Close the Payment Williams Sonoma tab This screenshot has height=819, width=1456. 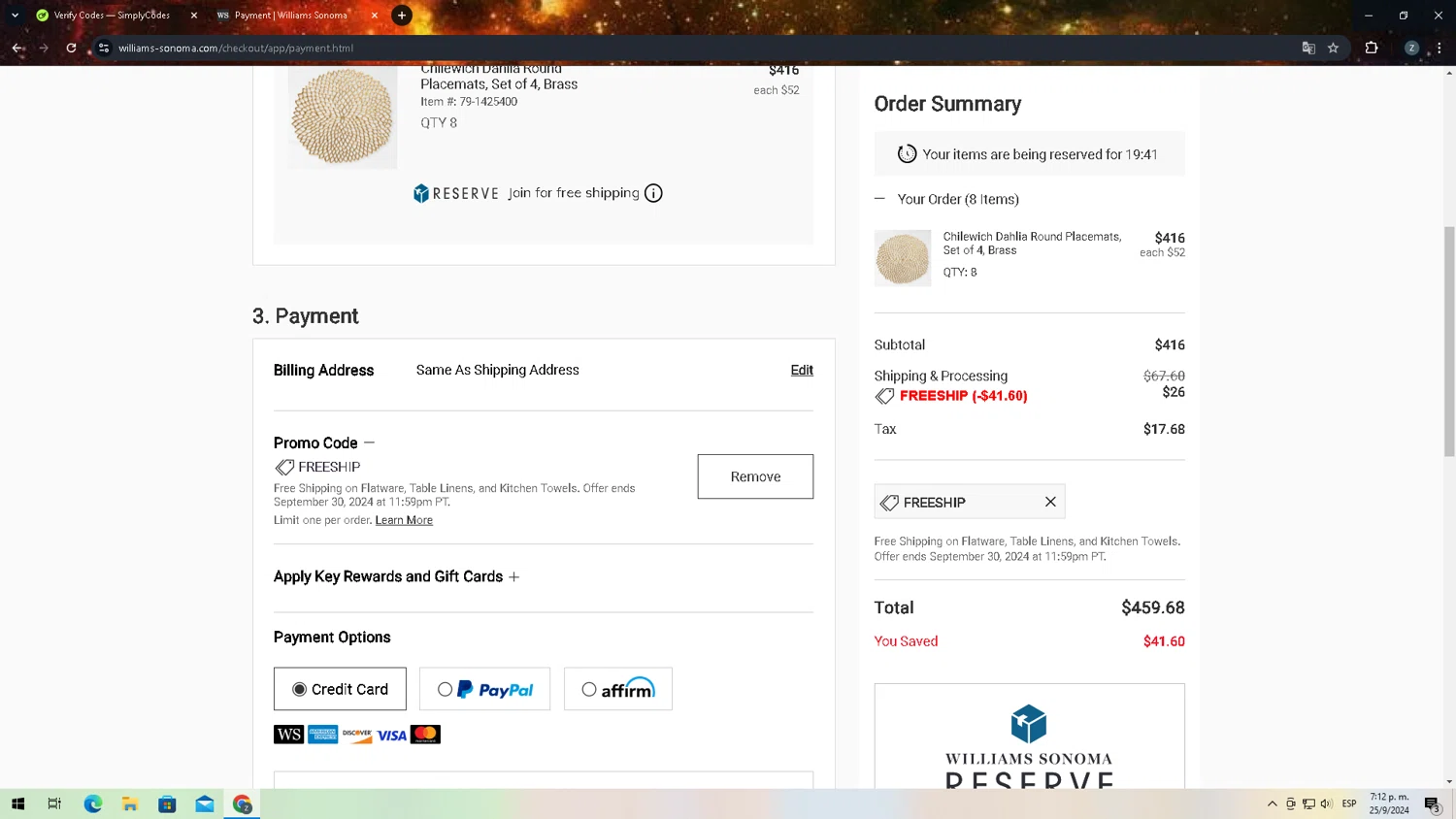point(375,16)
